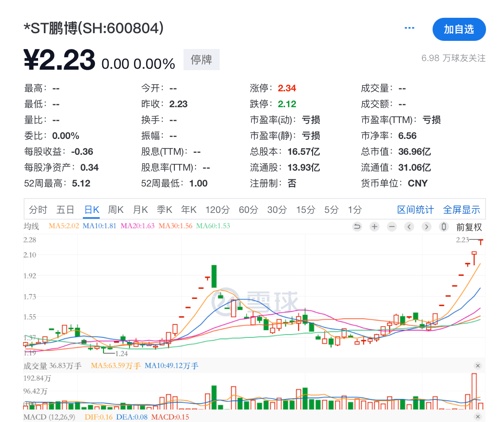Select the 月K monthly chart tab
The height and width of the screenshot is (422, 500).
pos(140,210)
